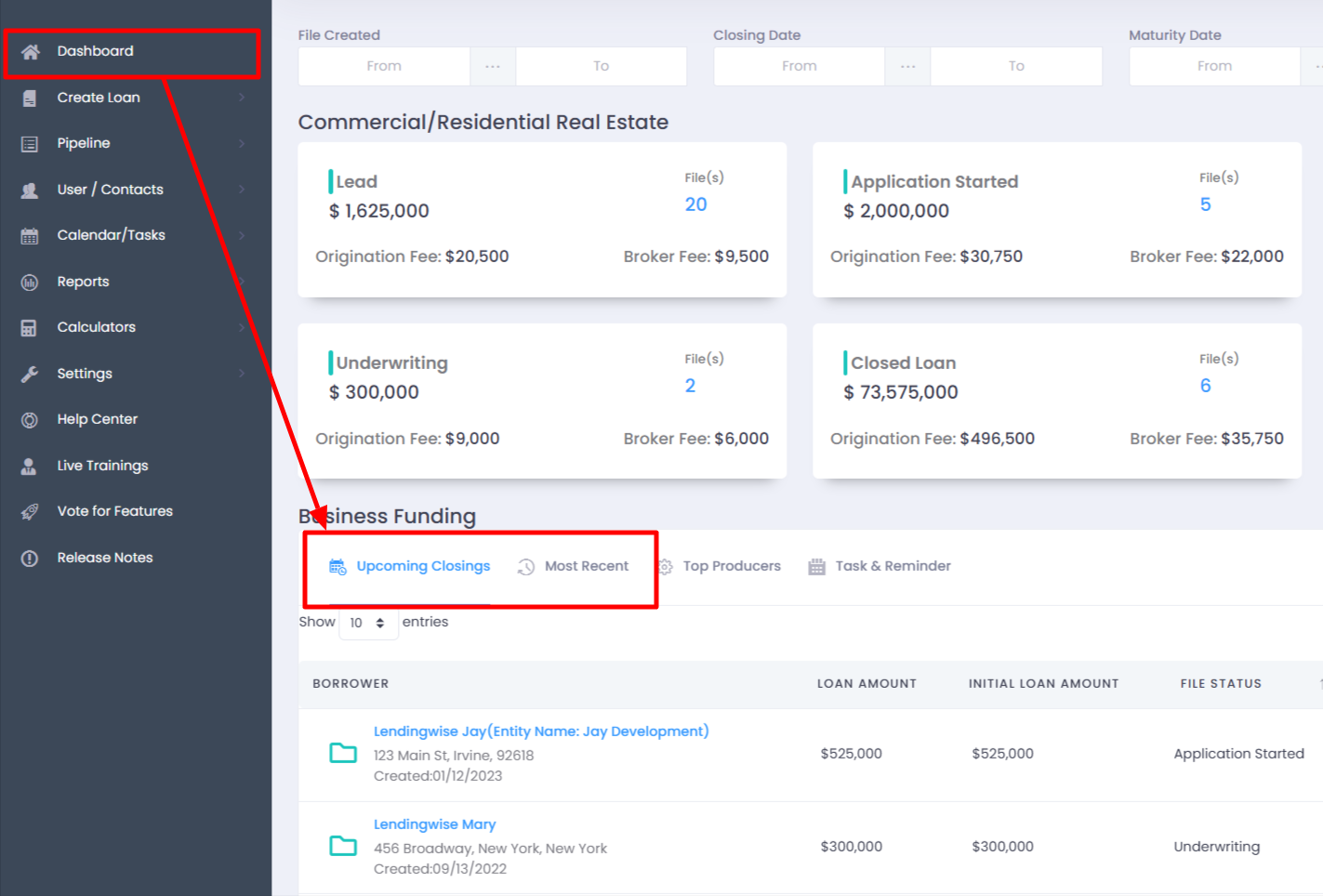Click the Lead files count 20

695,204
